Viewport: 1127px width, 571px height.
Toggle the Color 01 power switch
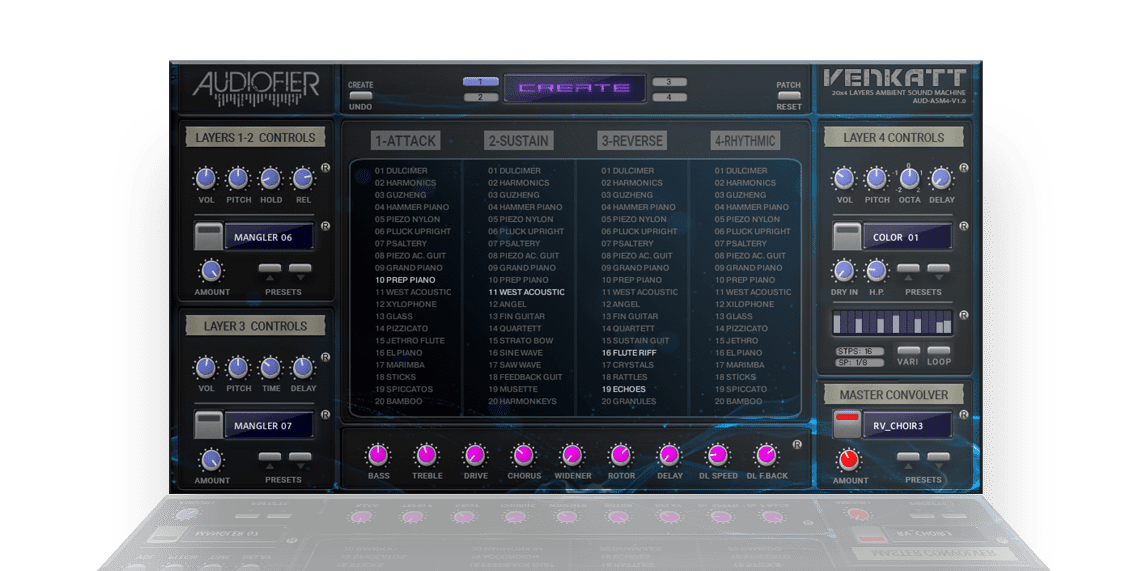pos(847,237)
